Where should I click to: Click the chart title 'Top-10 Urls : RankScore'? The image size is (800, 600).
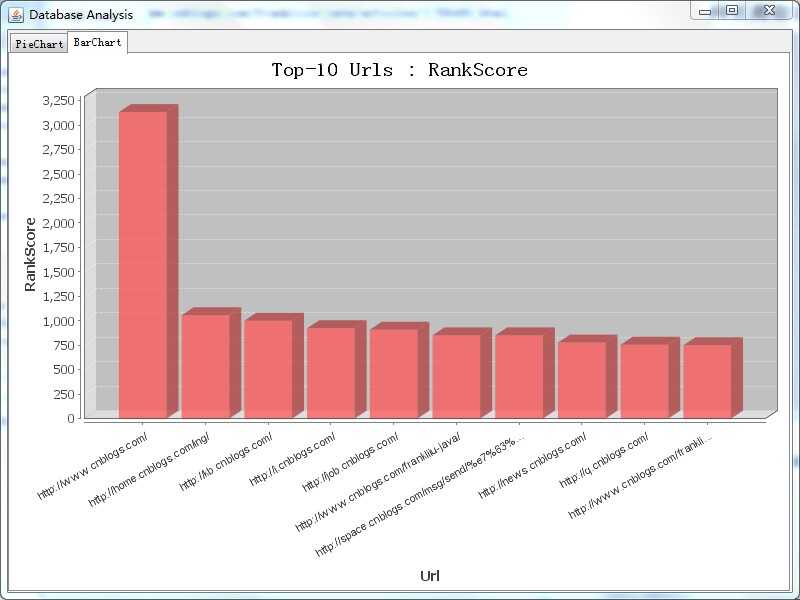point(399,70)
